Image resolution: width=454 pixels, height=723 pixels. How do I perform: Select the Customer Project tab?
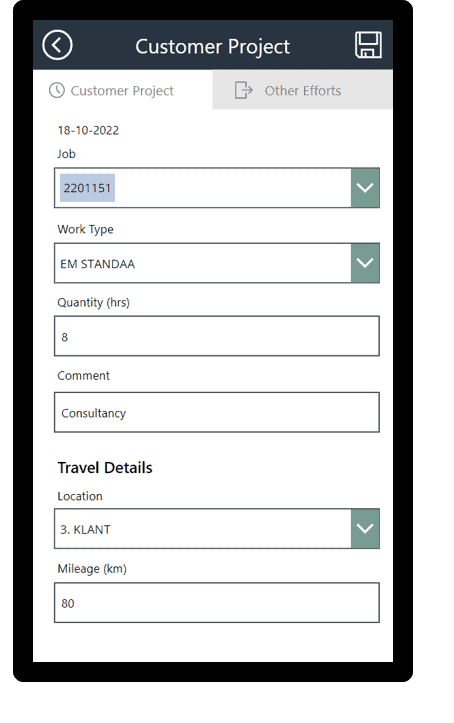click(x=123, y=90)
